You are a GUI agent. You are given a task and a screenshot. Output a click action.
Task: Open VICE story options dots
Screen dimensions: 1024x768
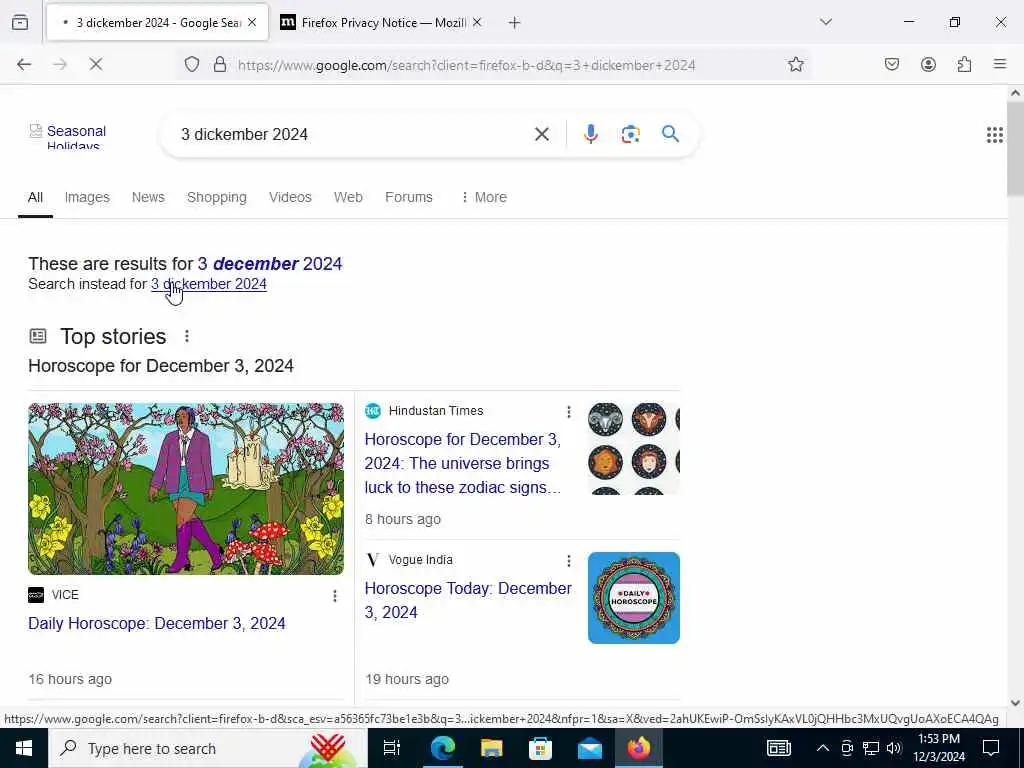[x=335, y=596]
